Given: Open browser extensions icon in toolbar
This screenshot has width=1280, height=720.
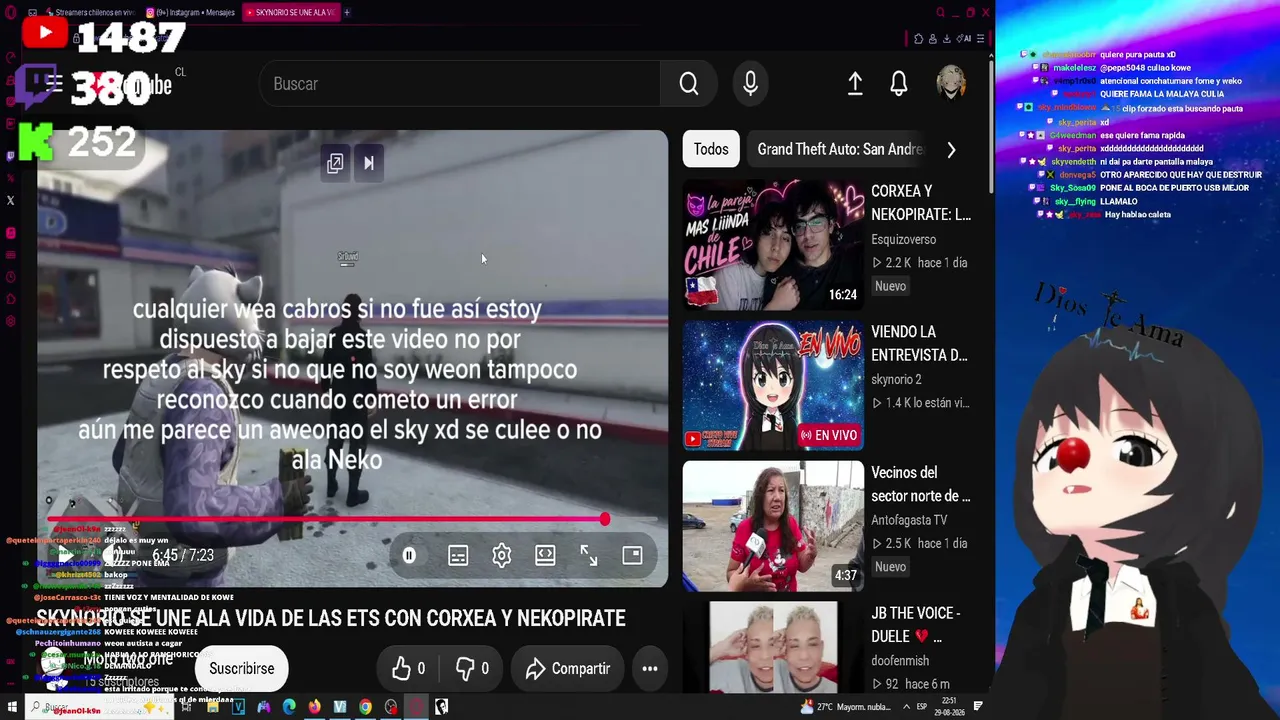Looking at the screenshot, I should tap(919, 39).
